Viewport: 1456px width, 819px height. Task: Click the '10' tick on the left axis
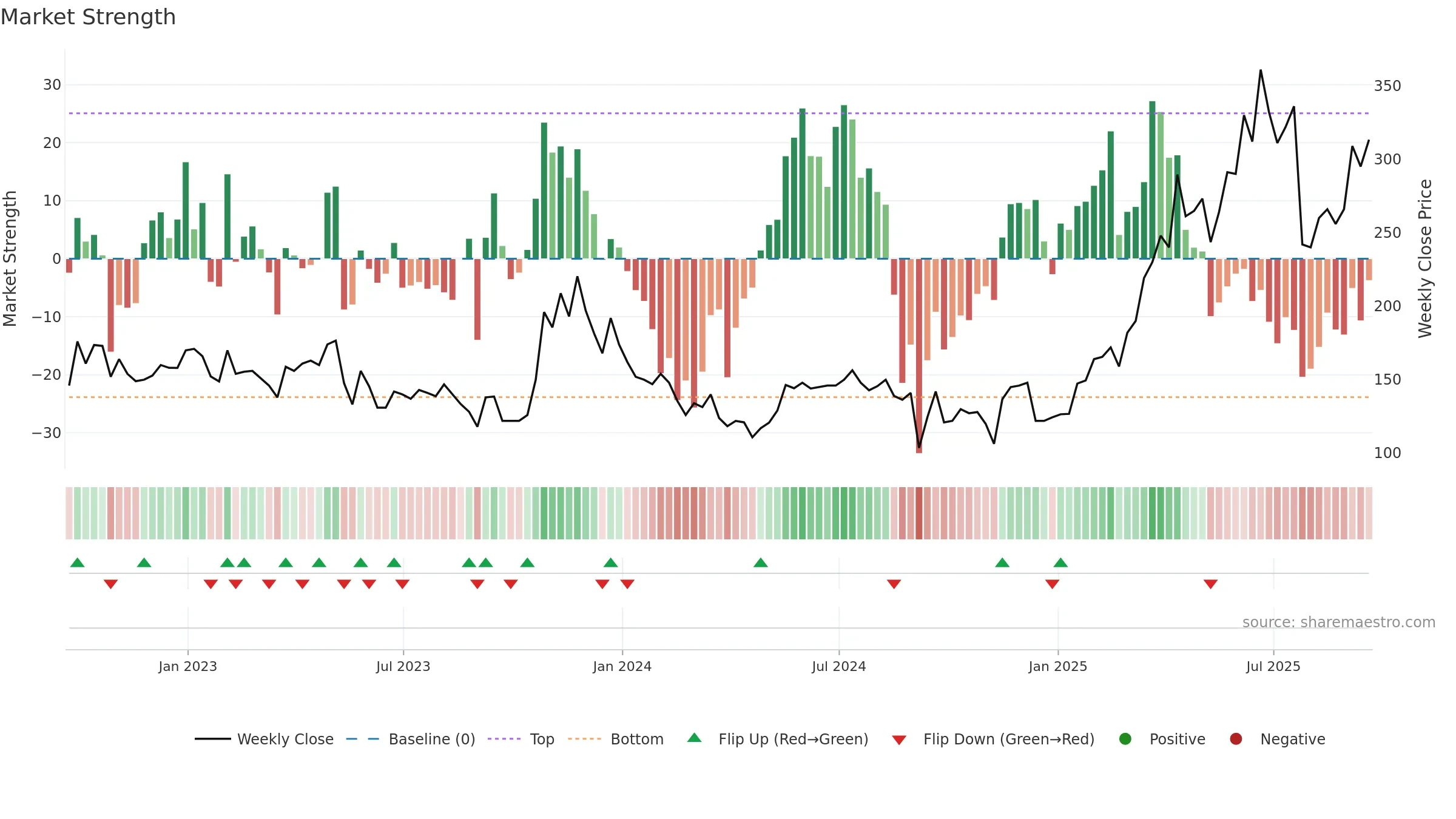coord(52,201)
